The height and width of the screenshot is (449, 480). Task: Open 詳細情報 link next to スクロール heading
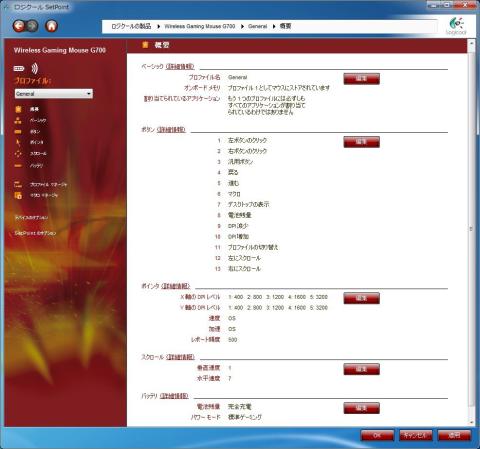click(x=180, y=357)
